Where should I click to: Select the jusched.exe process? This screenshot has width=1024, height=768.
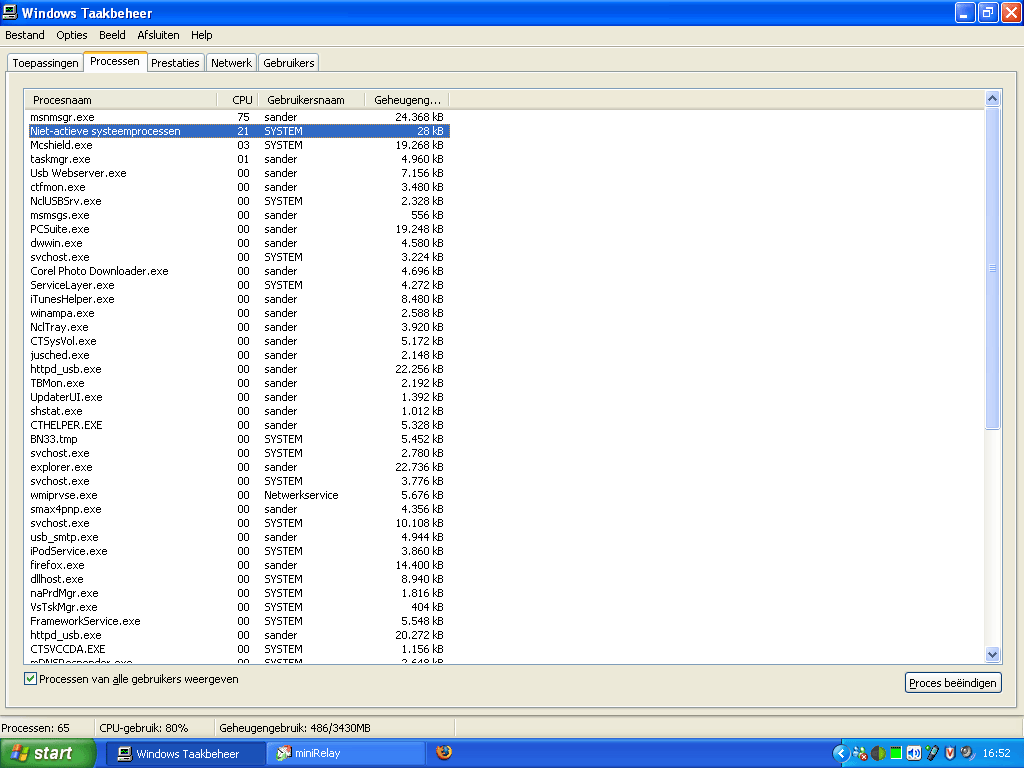[x=239, y=355]
